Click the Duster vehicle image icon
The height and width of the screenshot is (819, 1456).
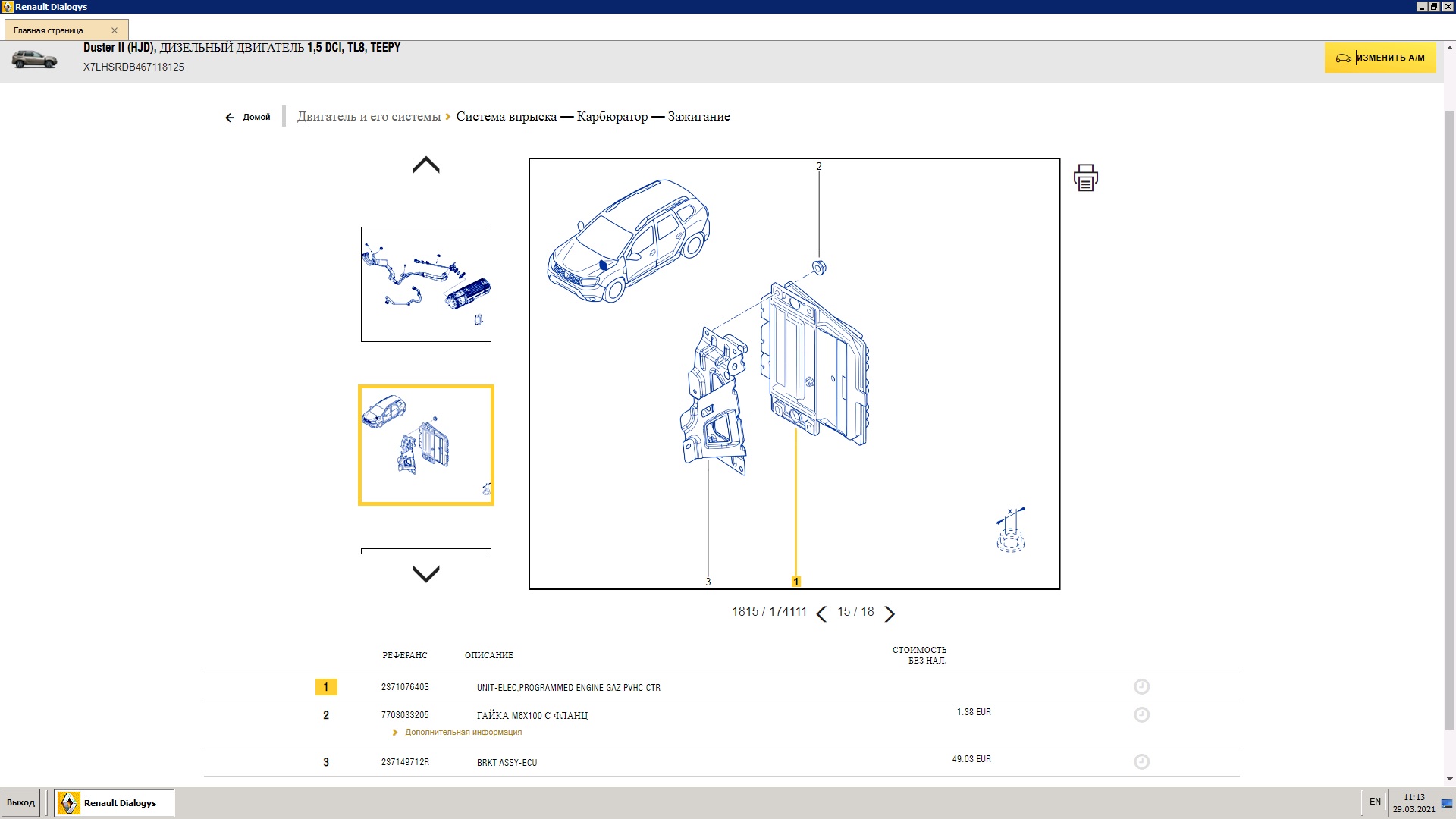click(34, 58)
